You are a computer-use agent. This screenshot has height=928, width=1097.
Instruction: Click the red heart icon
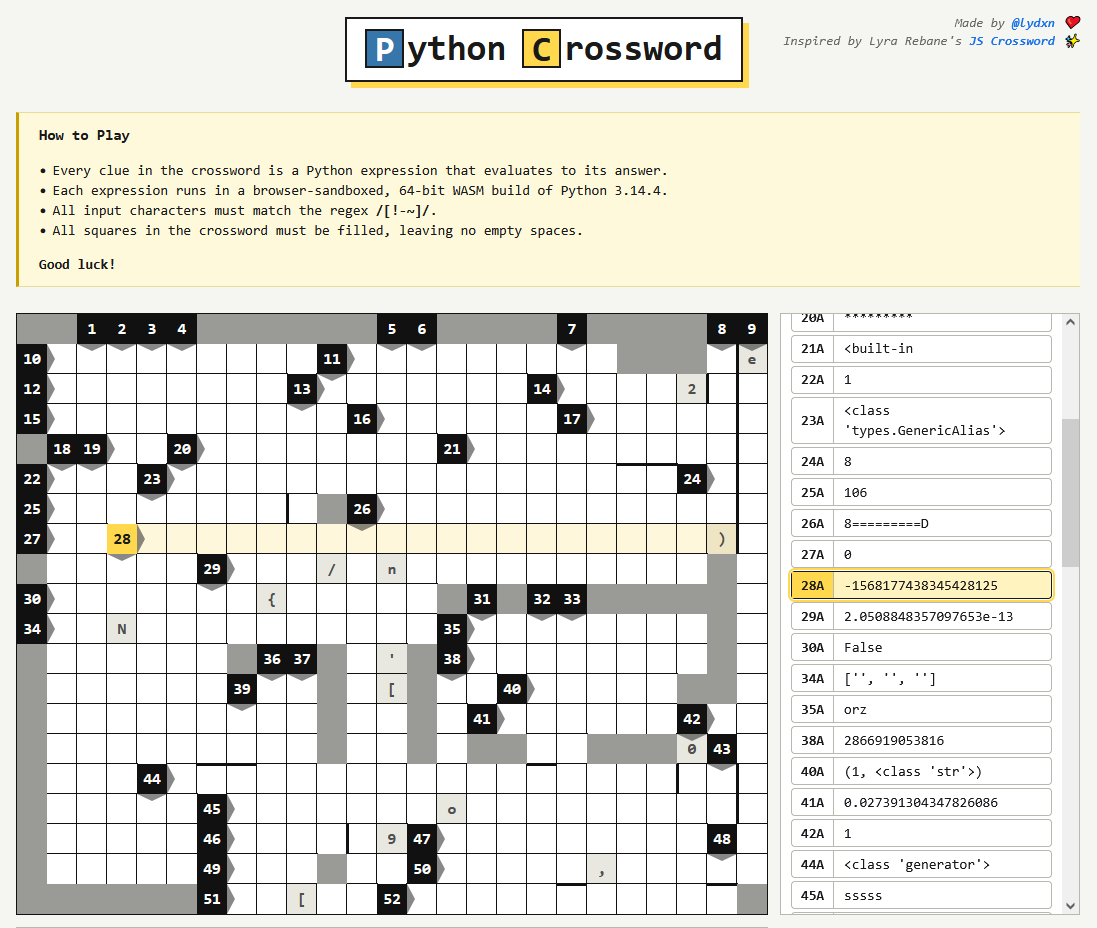[x=1073, y=22]
